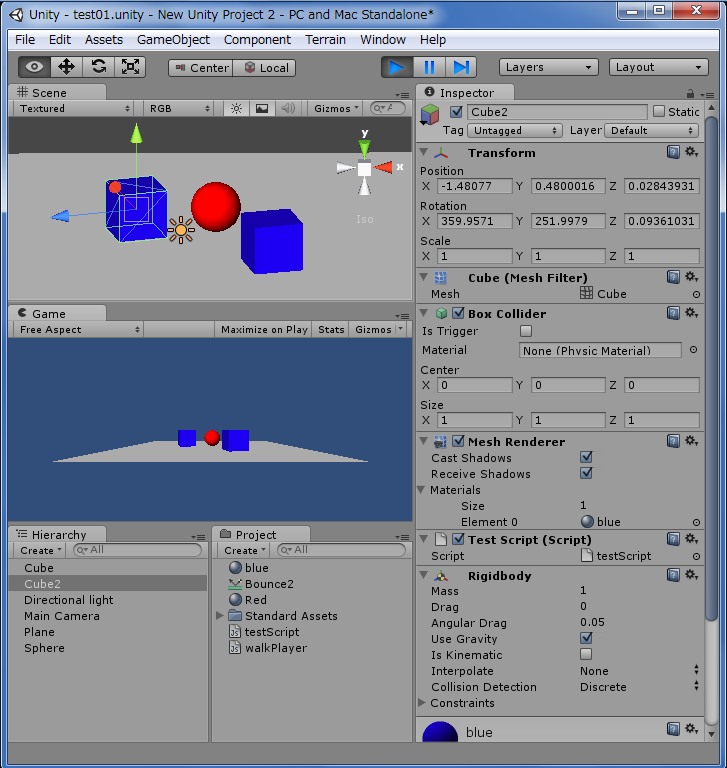The width and height of the screenshot is (727, 768).
Task: Toggle scene lighting sun icon
Action: tap(236, 108)
